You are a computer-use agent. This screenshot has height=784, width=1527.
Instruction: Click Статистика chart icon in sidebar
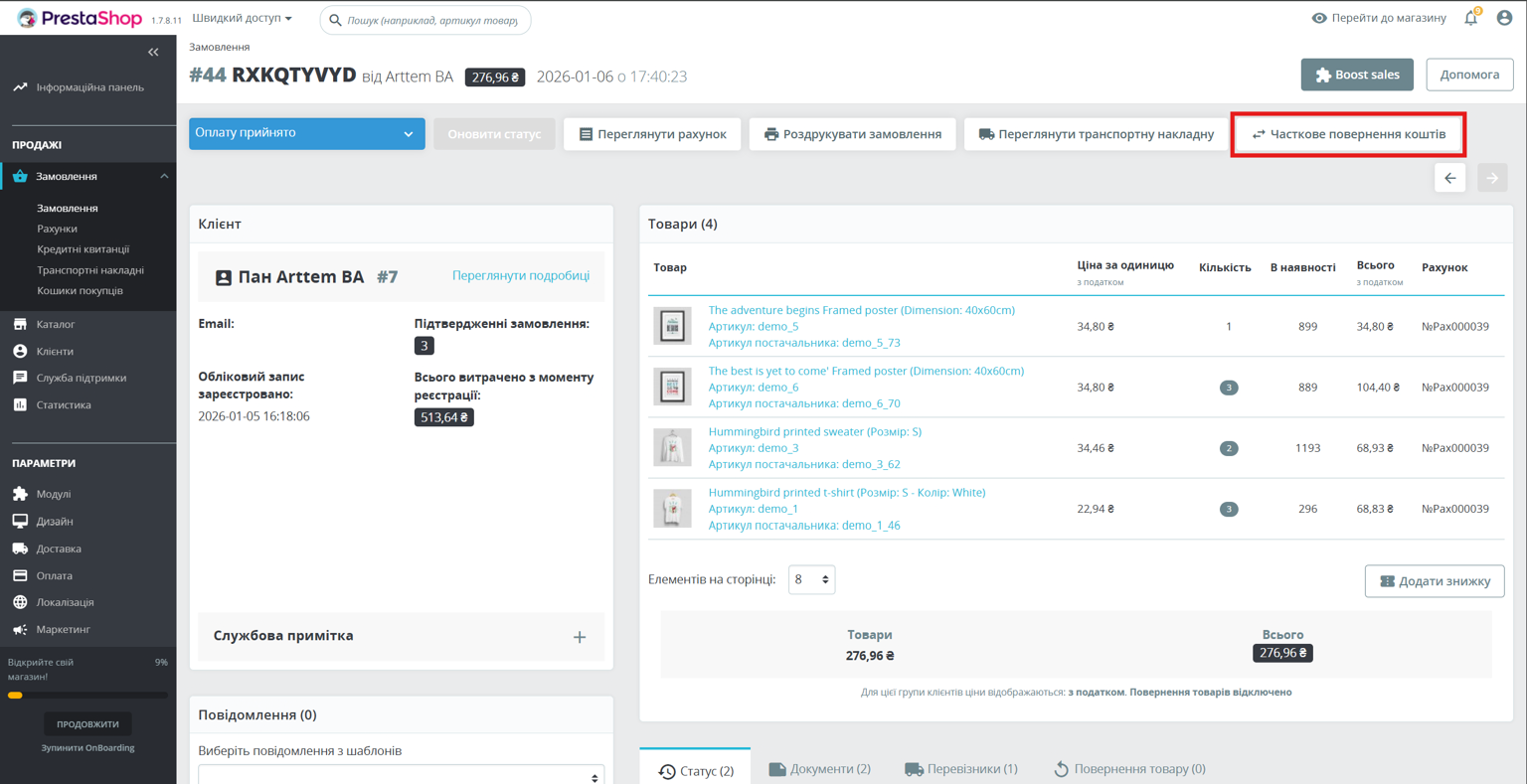point(20,404)
